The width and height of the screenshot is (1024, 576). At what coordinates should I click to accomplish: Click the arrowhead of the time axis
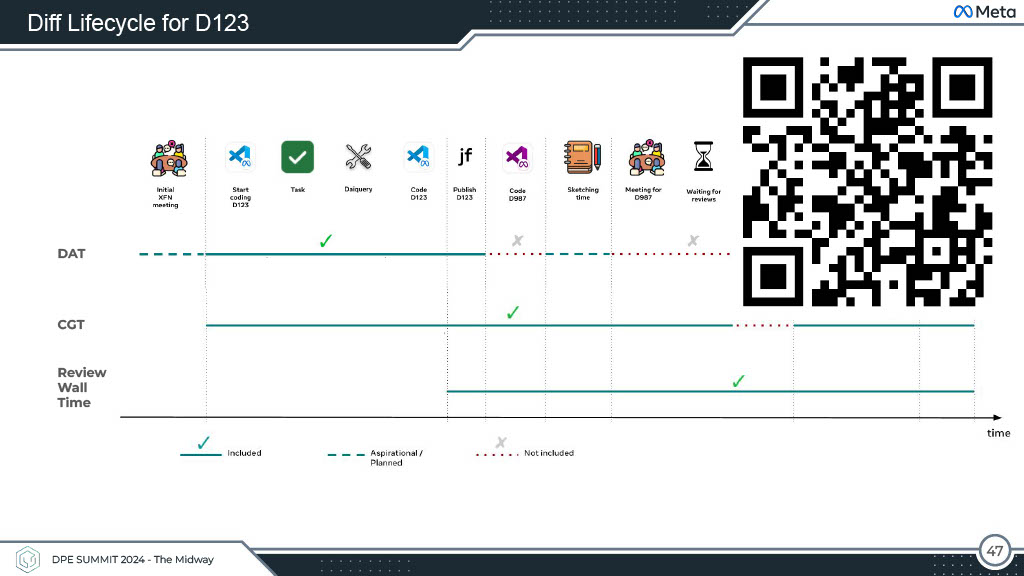tap(997, 417)
